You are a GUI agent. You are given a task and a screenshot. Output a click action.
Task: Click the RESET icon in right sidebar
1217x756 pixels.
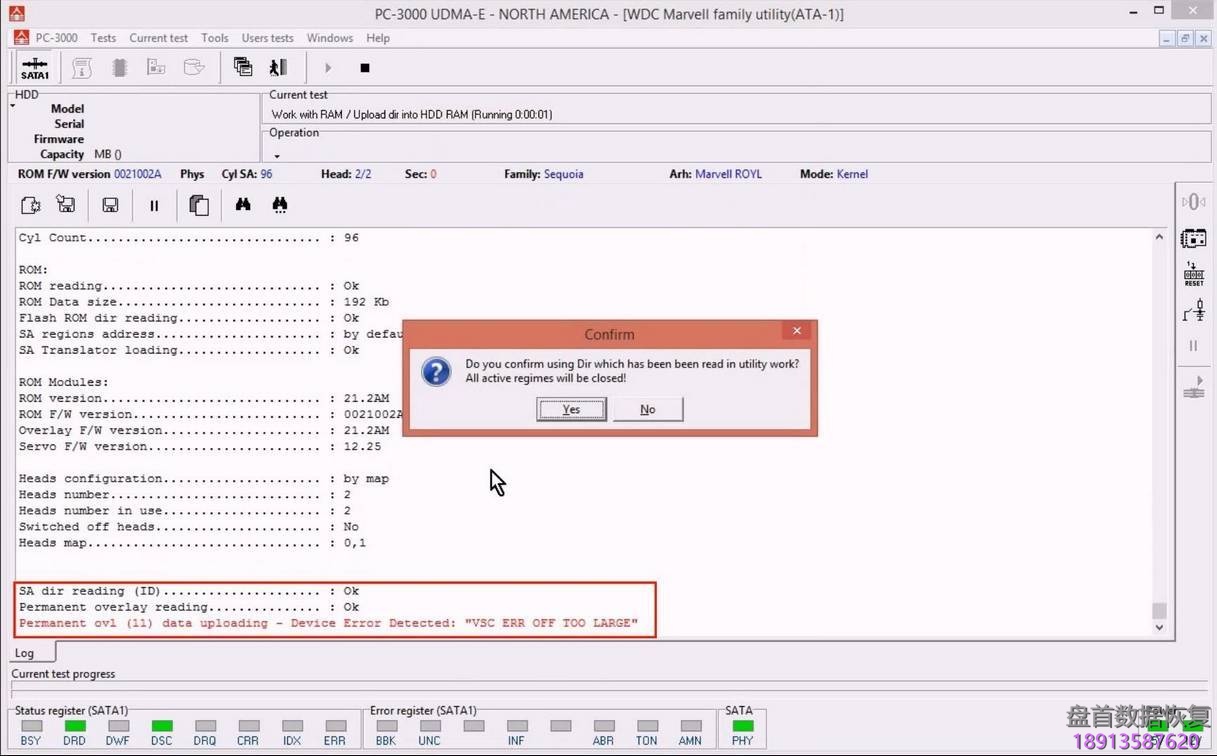tap(1193, 273)
